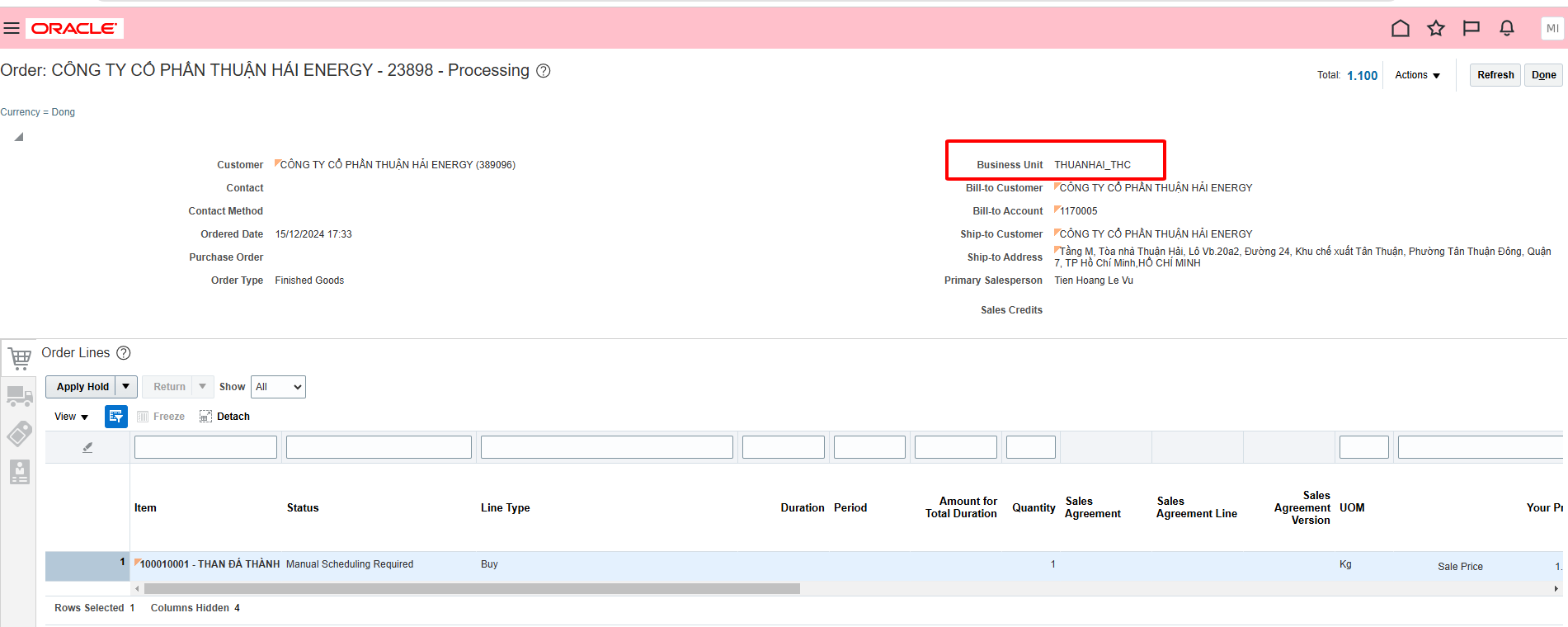Screen dimensions: 1568x627
Task: Click Business Unit value THUANHAI_THC
Action: pos(1092,165)
